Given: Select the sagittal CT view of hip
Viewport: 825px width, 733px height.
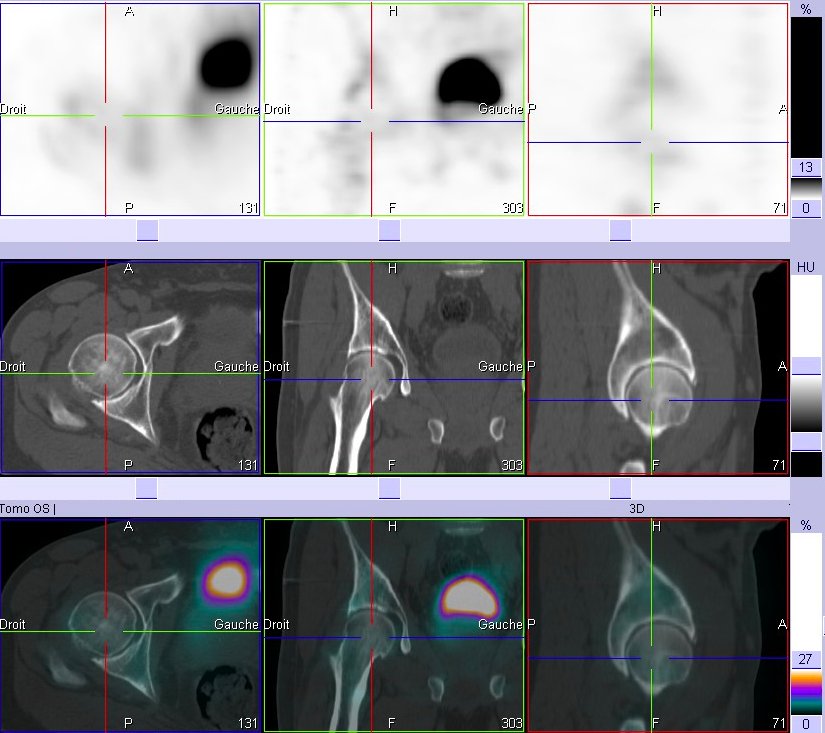Looking at the screenshot, I should [658, 367].
